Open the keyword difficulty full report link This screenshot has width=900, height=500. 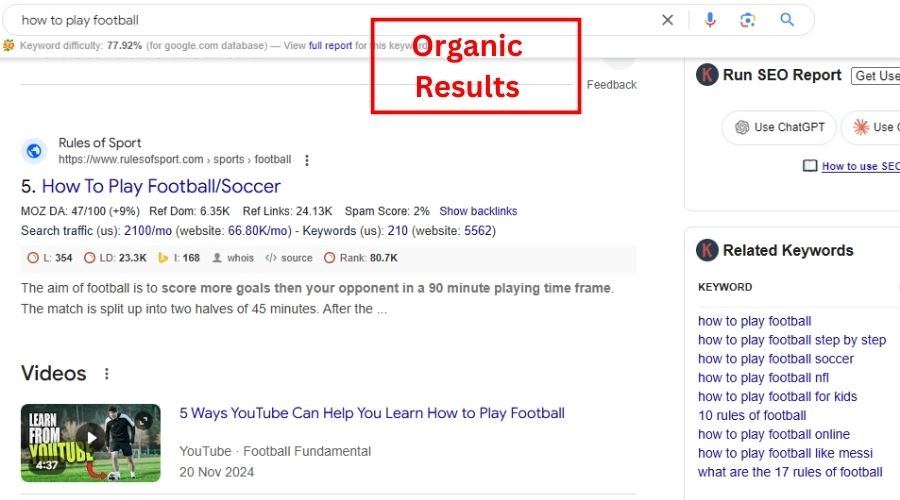[x=330, y=46]
